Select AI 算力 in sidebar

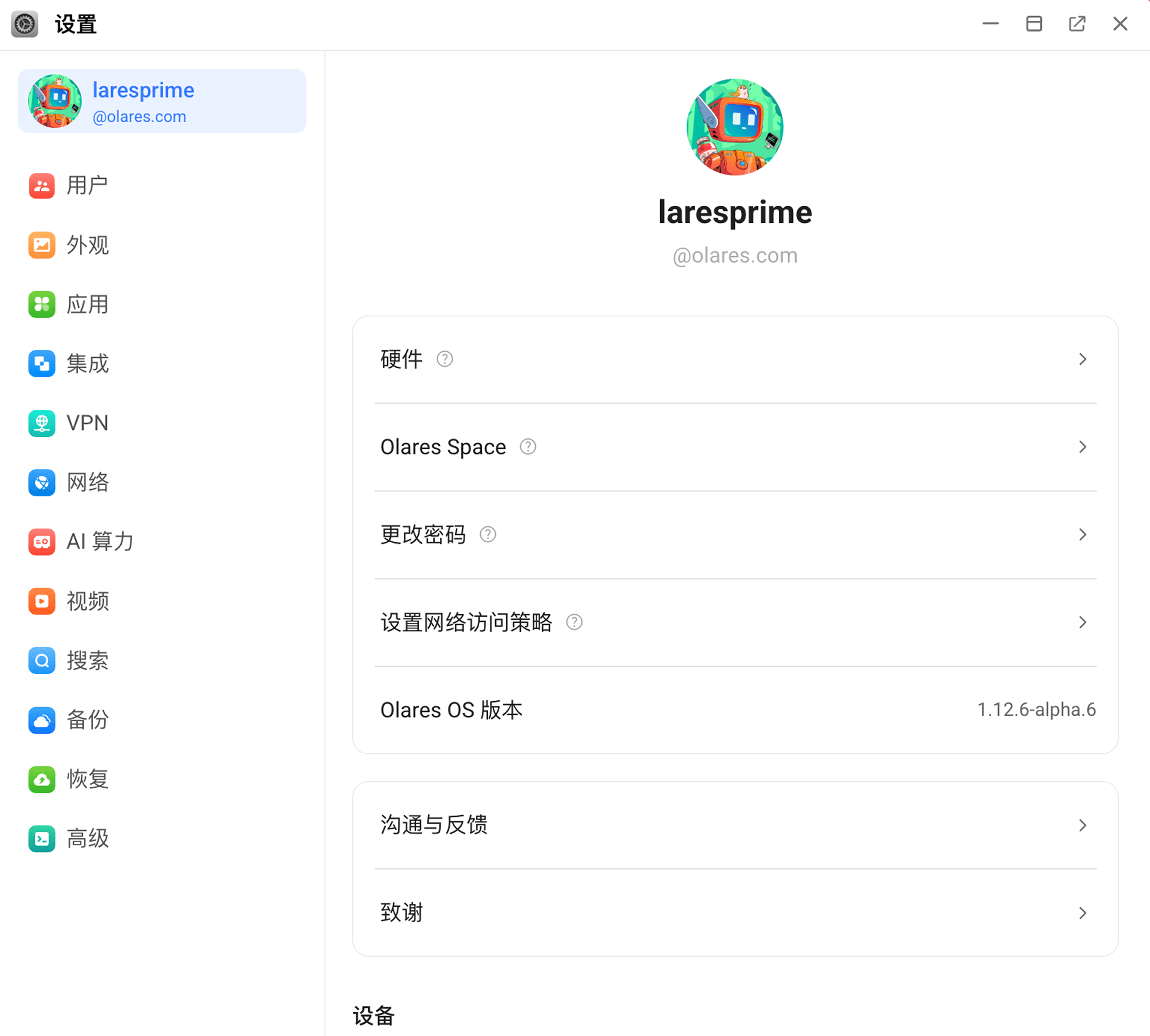point(162,542)
